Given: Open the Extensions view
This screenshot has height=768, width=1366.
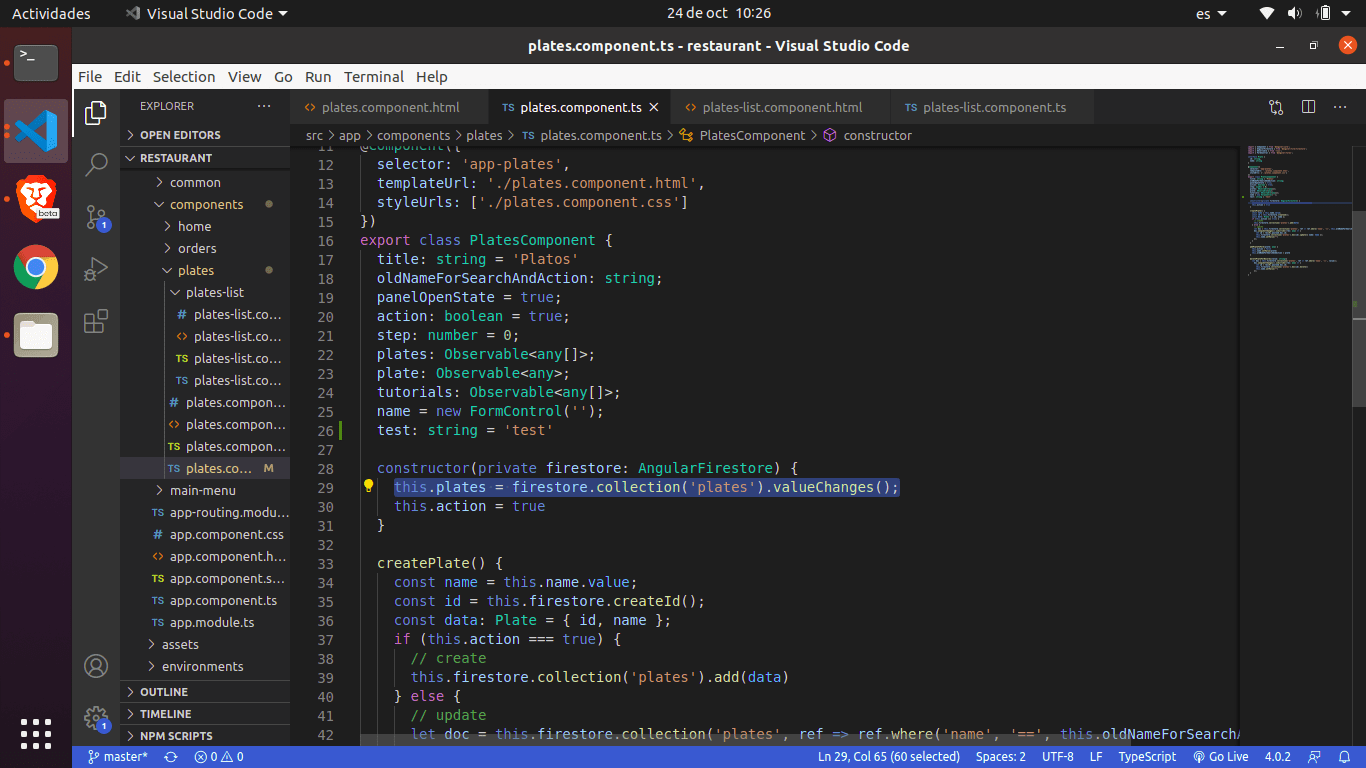Looking at the screenshot, I should coord(96,322).
